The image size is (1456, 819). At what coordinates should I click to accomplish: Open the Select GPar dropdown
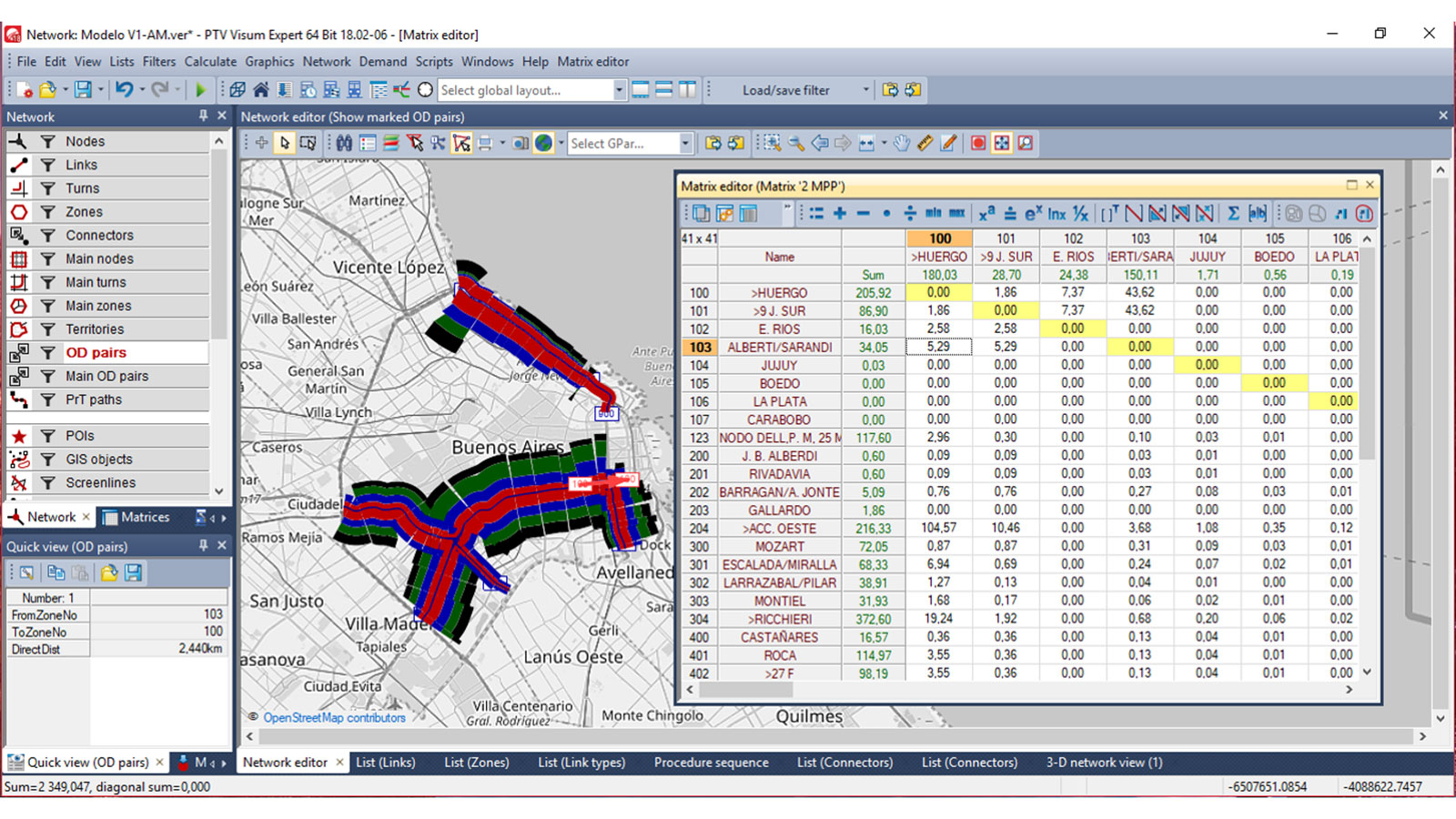coord(685,144)
